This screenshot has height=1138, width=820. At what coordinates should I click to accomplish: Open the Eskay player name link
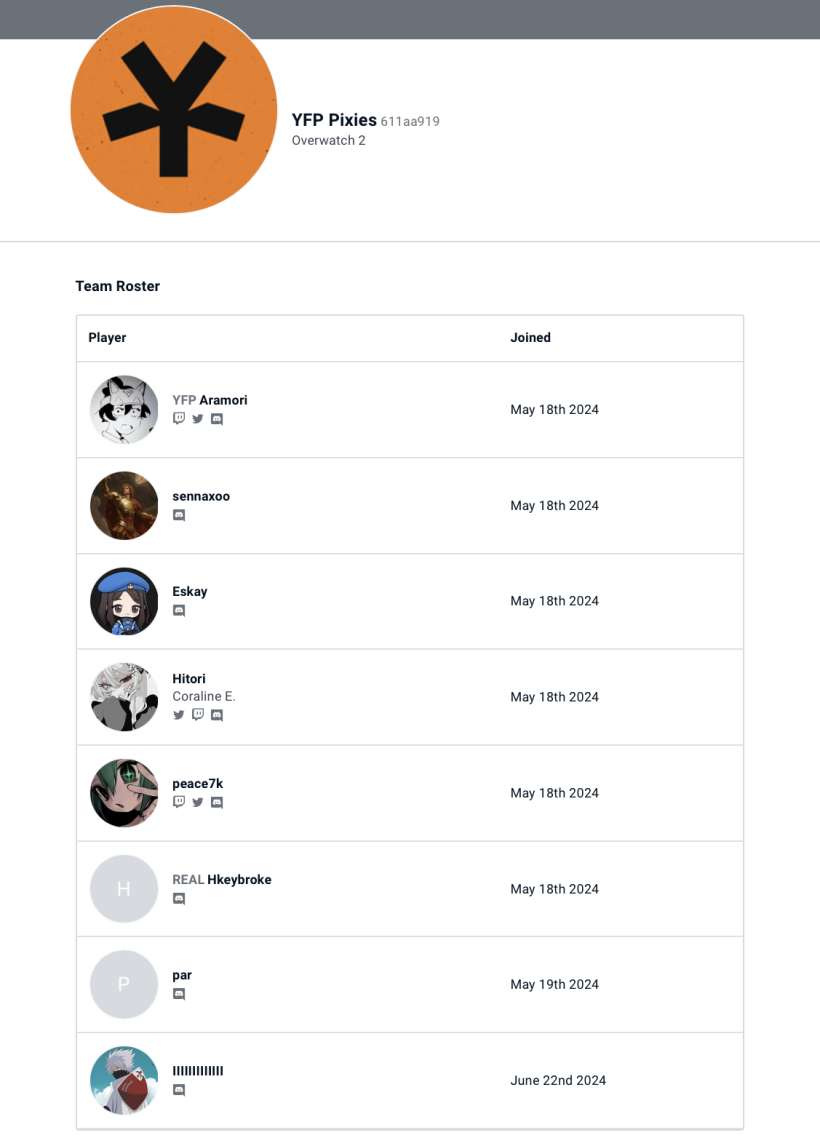coord(189,591)
